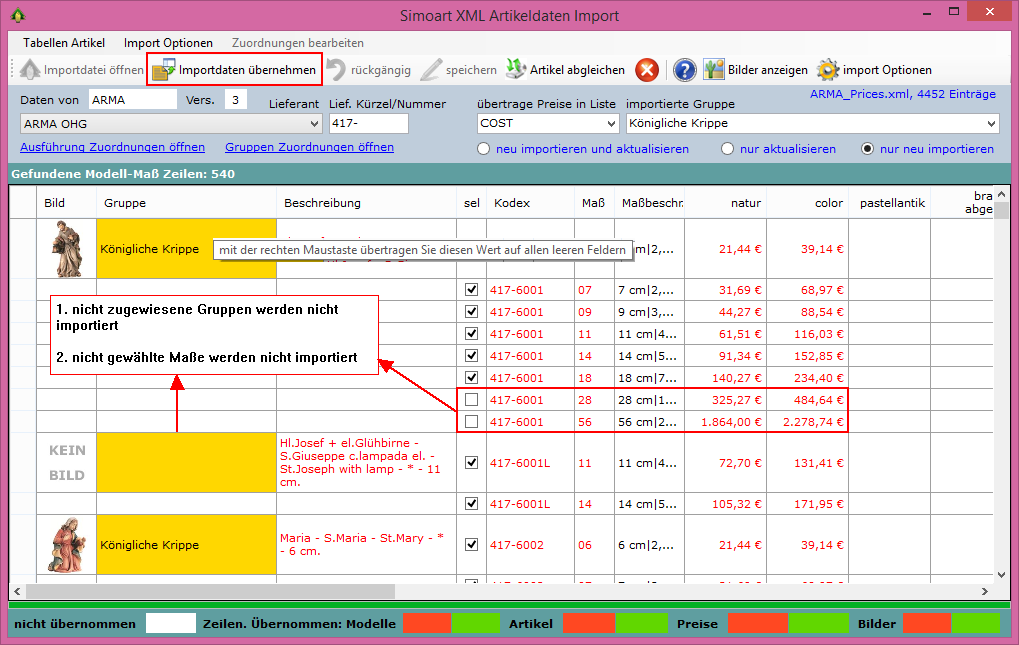
Task: Click the Importdatei öffnen toolbar icon
Action: pyautogui.click(x=29, y=70)
